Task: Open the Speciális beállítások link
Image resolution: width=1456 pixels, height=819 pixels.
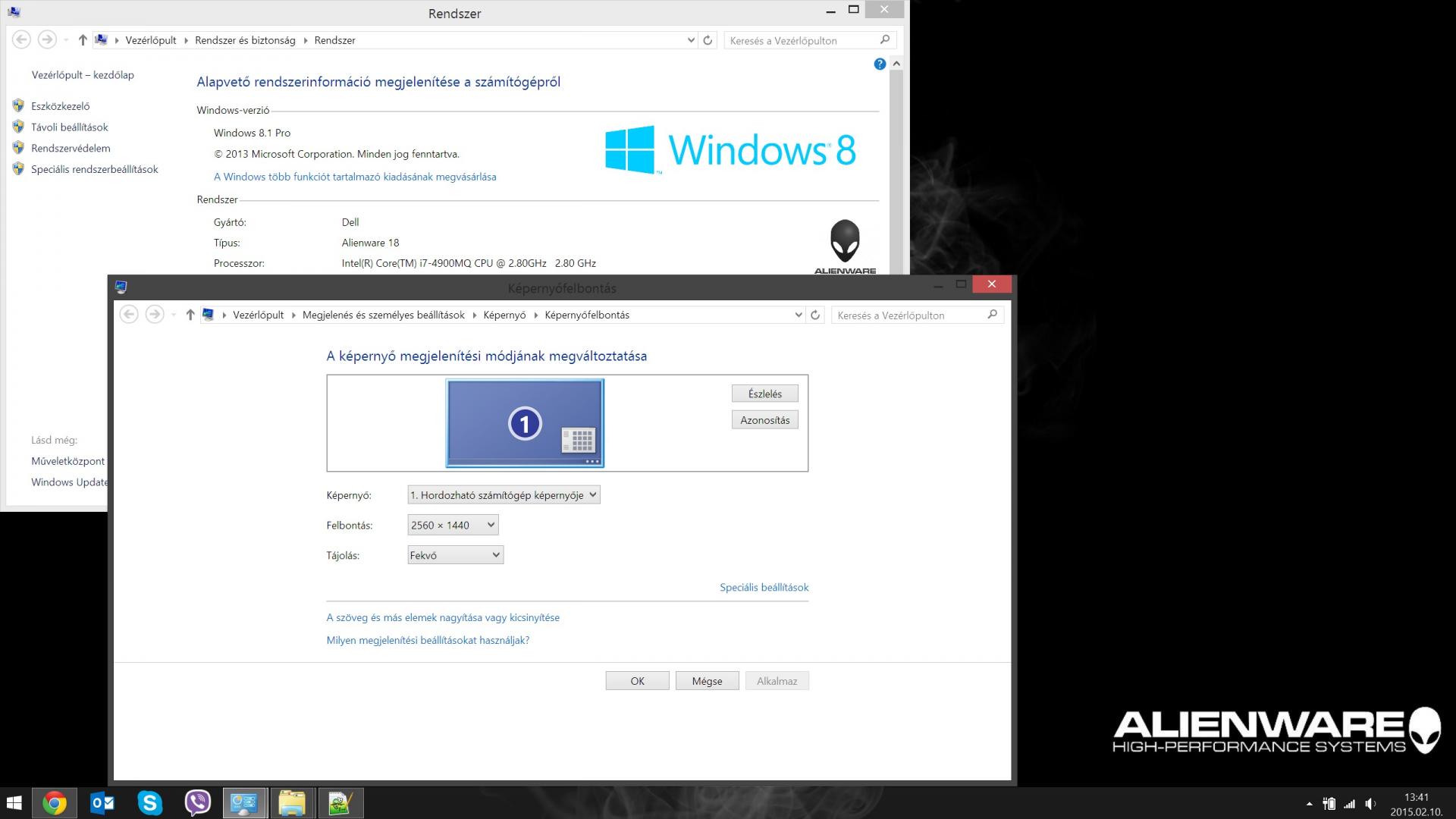Action: 764,587
